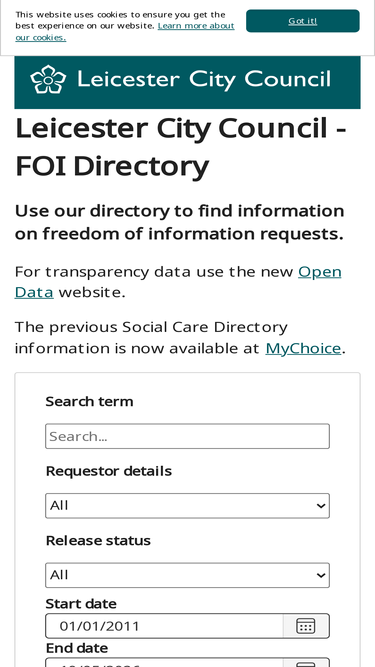Click the Start date label
Viewport: 375px width, 667px height.
coord(81,604)
